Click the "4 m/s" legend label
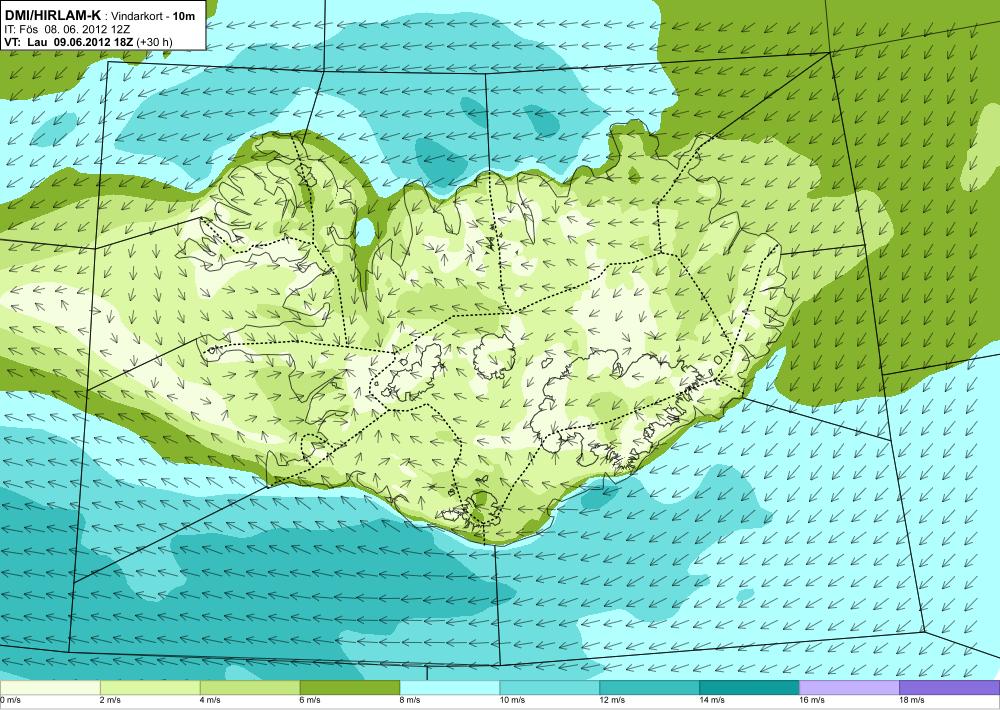Image resolution: width=1000 pixels, height=710 pixels. (211, 700)
